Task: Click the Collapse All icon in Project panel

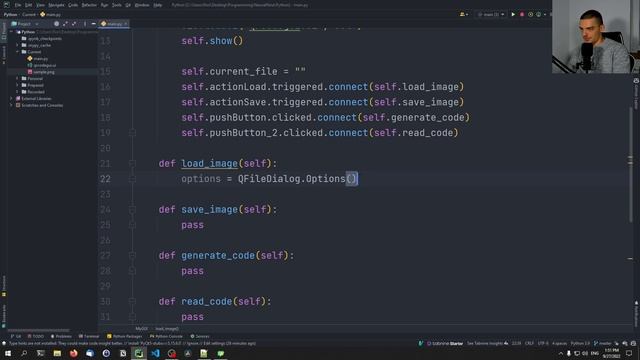Action: (74, 24)
